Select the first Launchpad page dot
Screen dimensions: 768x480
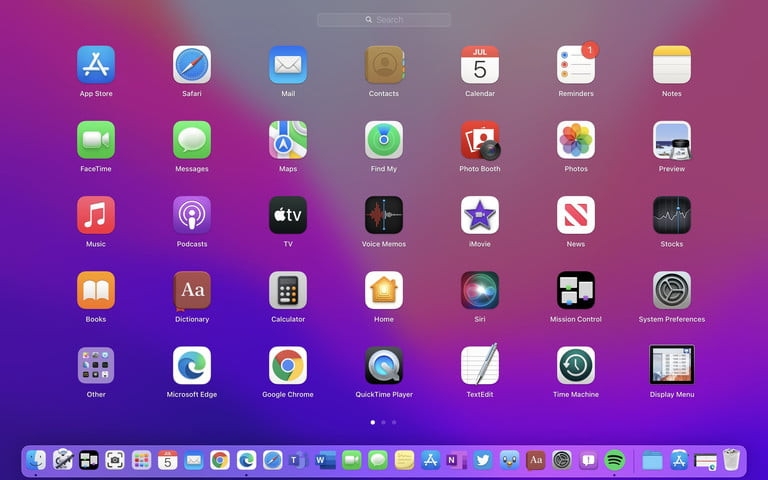pos(373,422)
